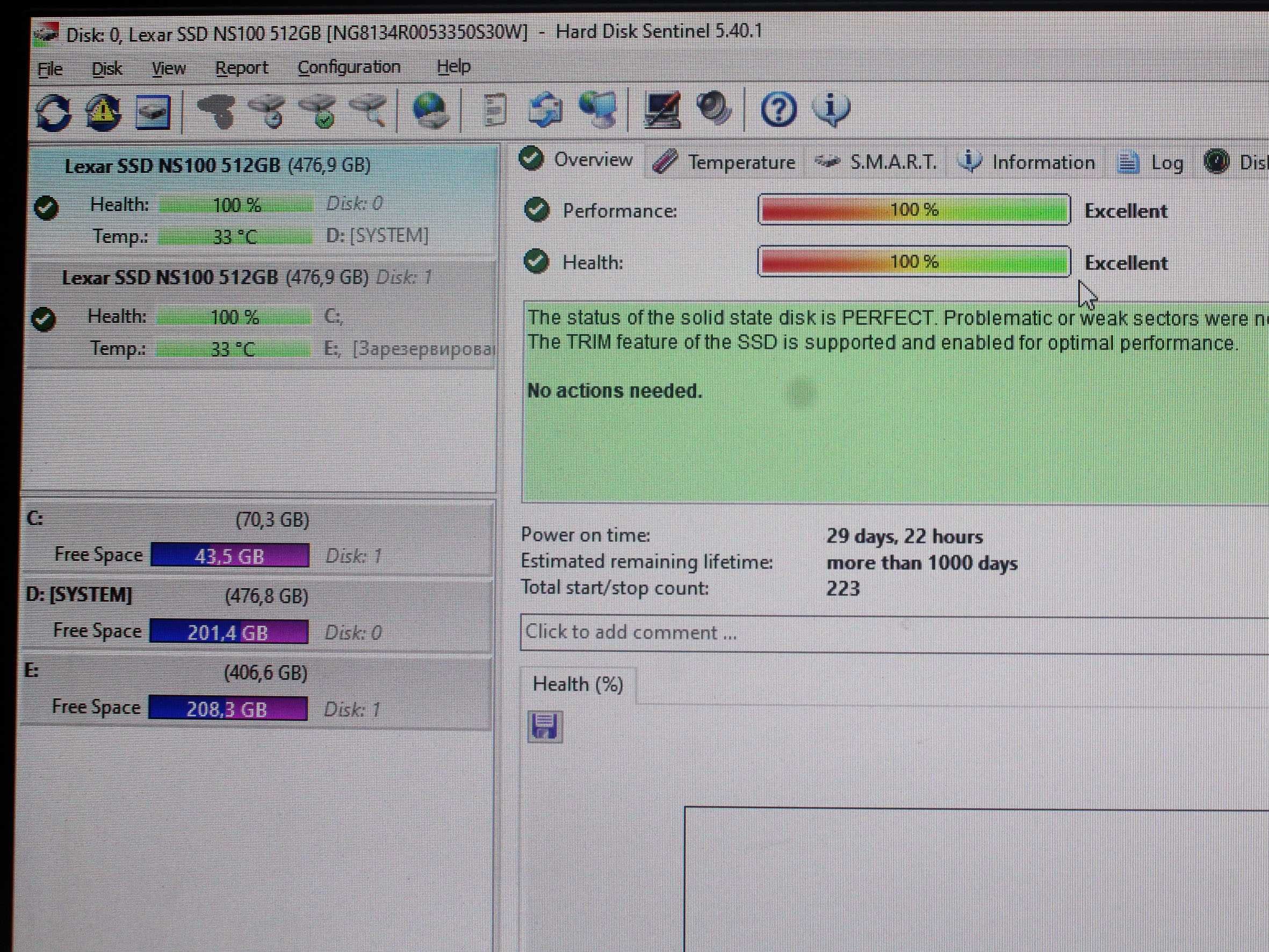Viewport: 1269px width, 952px height.
Task: Click 'Estimated remaining lifetime:' label
Action: (x=646, y=561)
